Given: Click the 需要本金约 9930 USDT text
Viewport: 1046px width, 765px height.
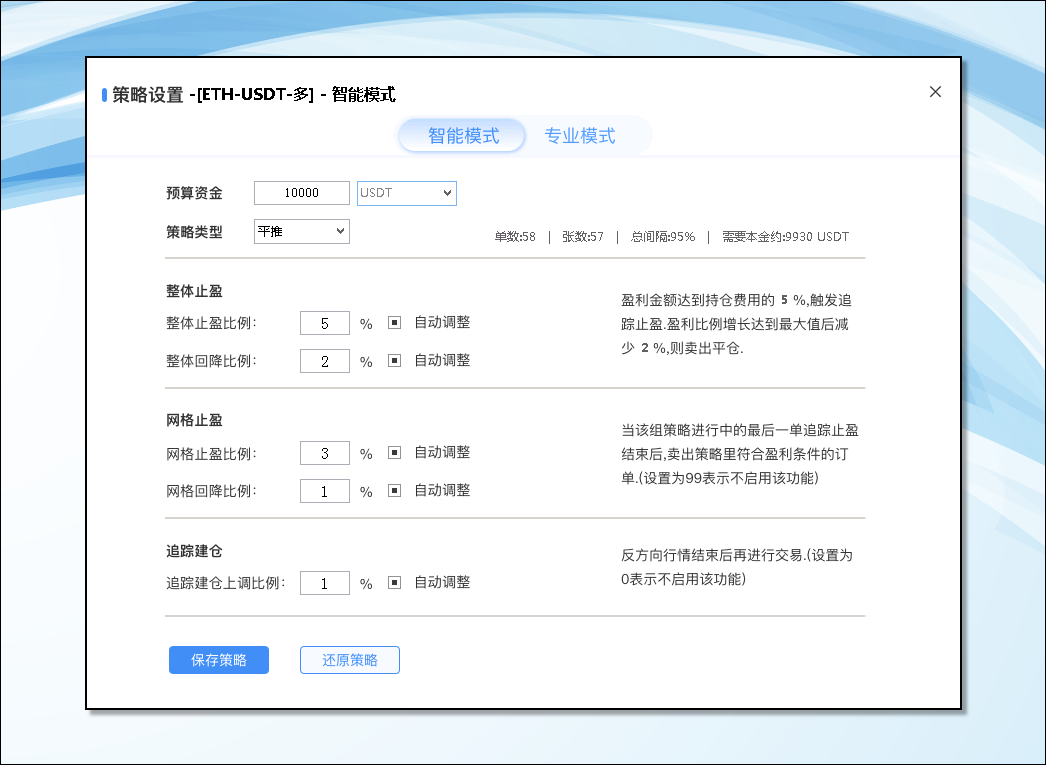Looking at the screenshot, I should [x=785, y=237].
